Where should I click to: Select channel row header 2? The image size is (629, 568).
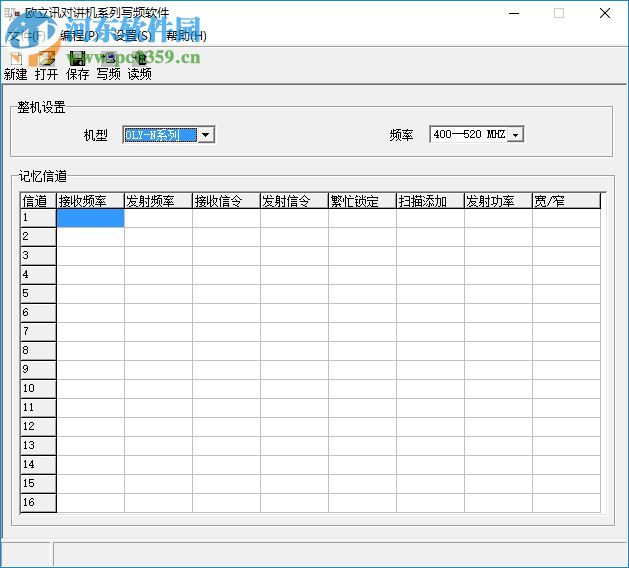(39, 237)
